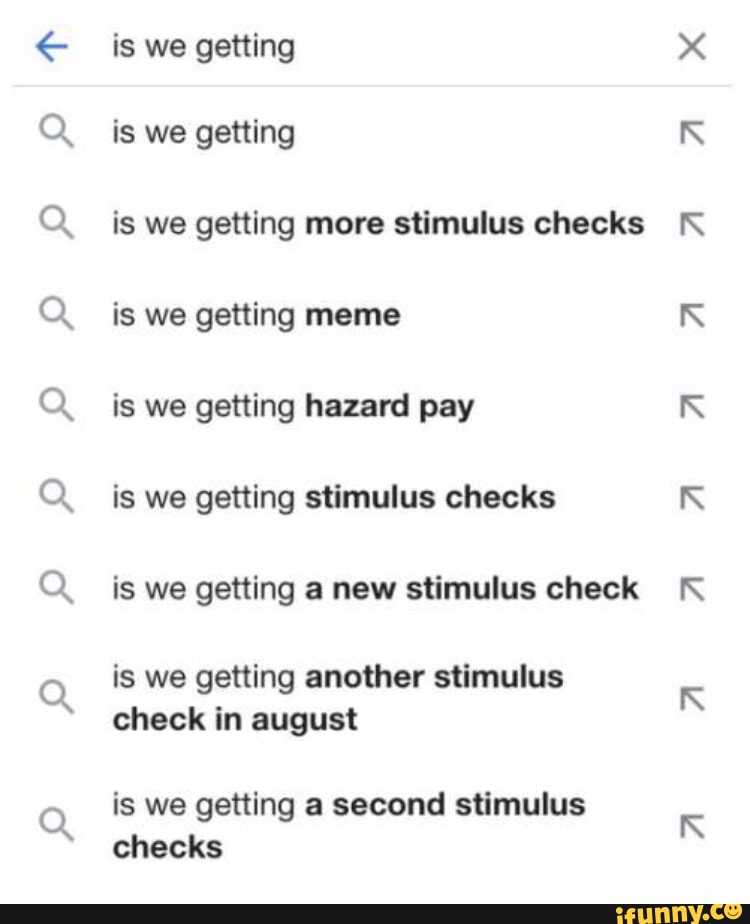Click magnifier icon beside "hazard pay"
Image resolution: width=750 pixels, height=924 pixels.
[x=56, y=408]
